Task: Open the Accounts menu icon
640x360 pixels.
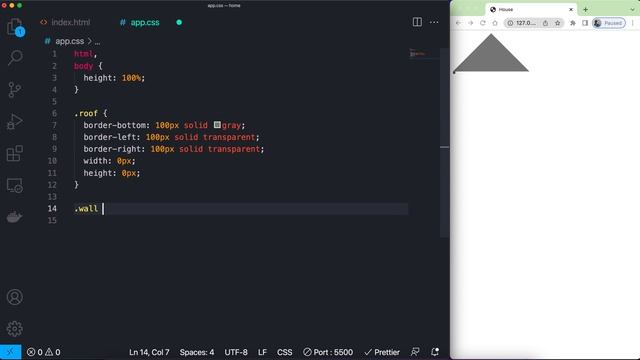Action: click(x=15, y=297)
